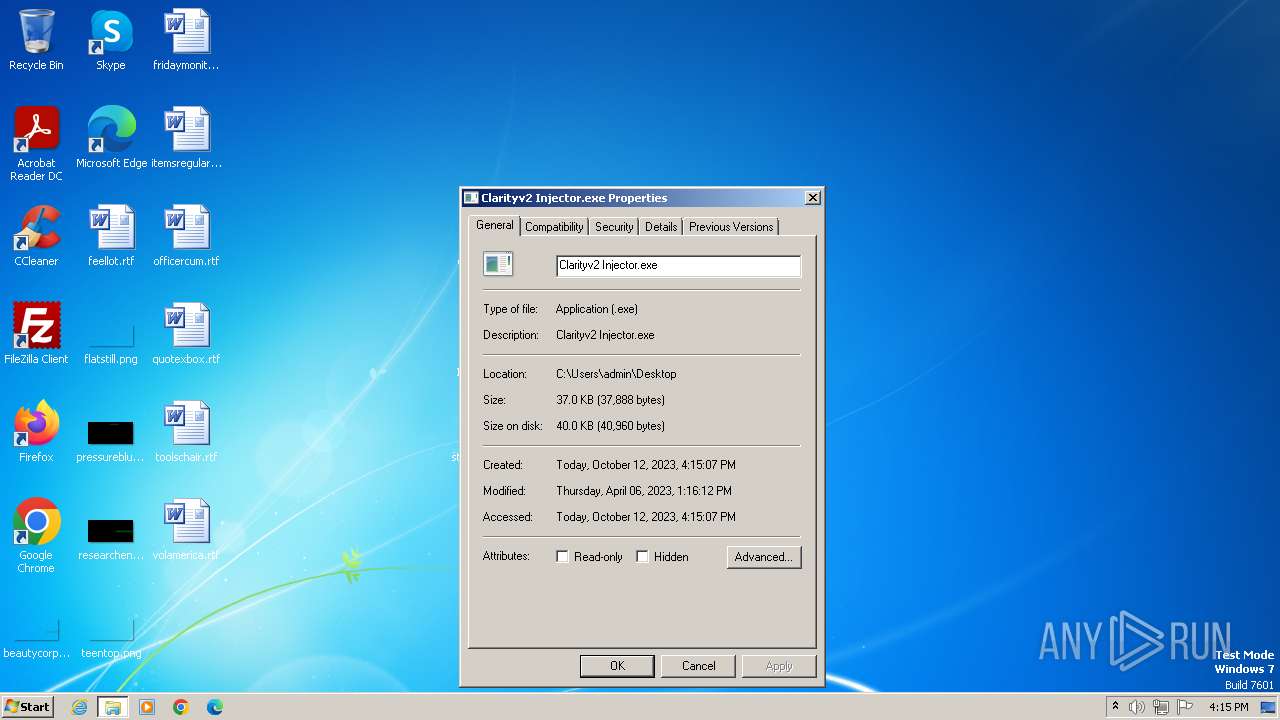Open the Start menu

pyautogui.click(x=28, y=707)
